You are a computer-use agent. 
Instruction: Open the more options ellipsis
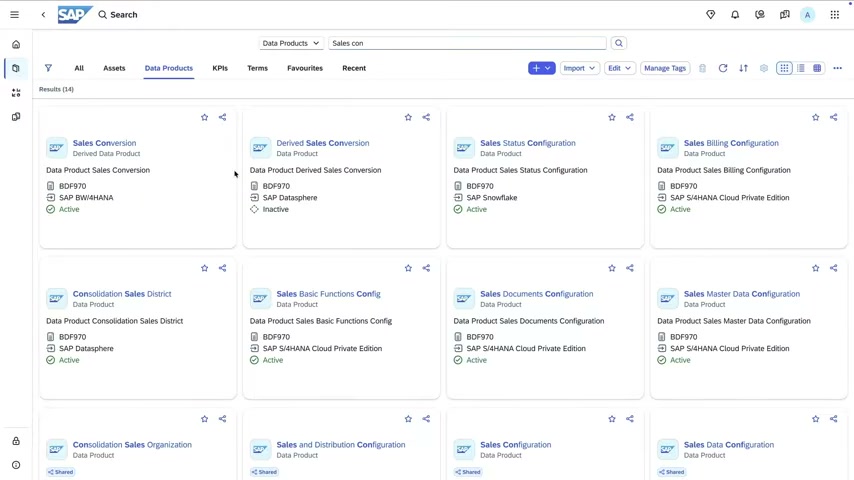838,68
